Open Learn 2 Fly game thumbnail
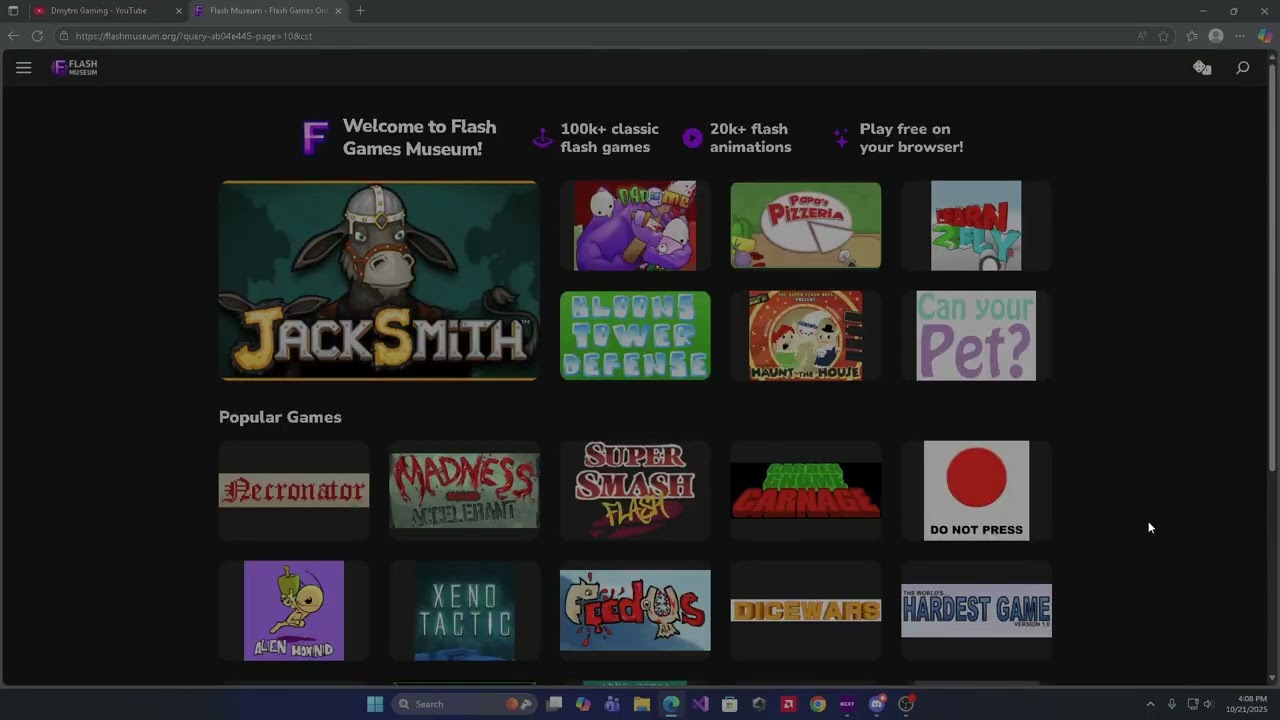Image resolution: width=1280 pixels, height=720 pixels. point(976,226)
